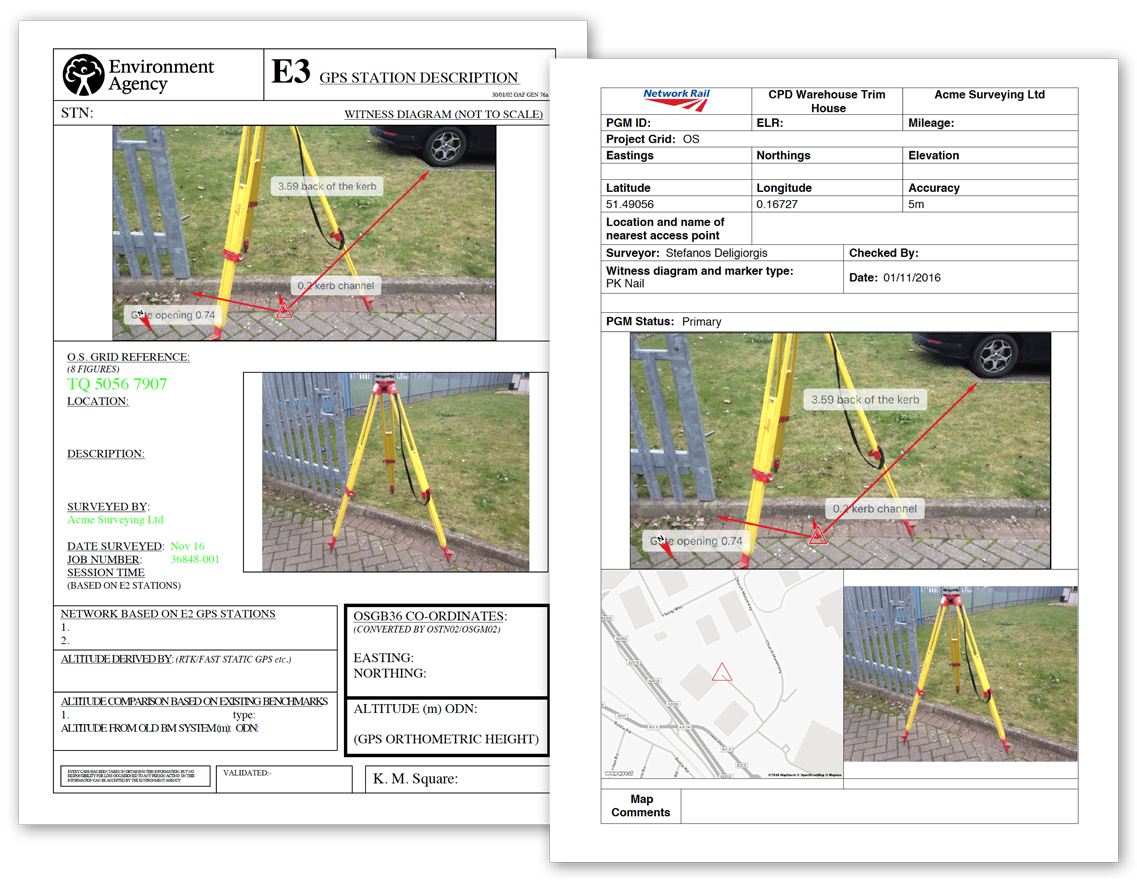Open the tripod photo beside the O.S. grid reference
Image resolution: width=1137 pixels, height=883 pixels.
pos(395,472)
